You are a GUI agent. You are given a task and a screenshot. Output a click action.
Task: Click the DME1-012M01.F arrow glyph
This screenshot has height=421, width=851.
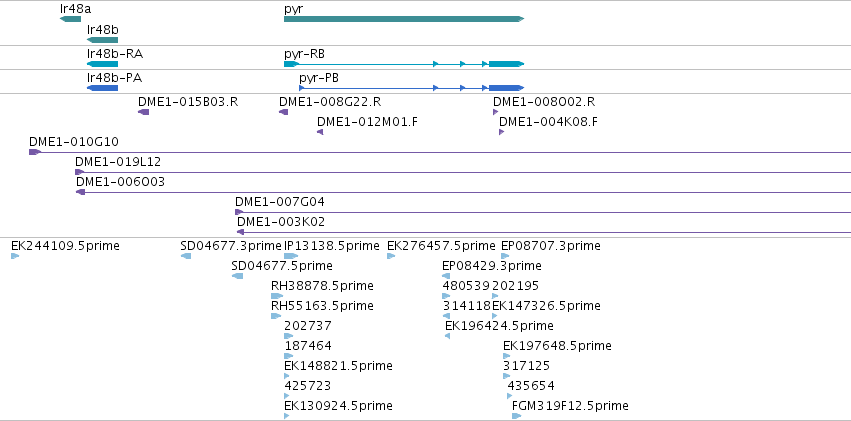point(320,132)
